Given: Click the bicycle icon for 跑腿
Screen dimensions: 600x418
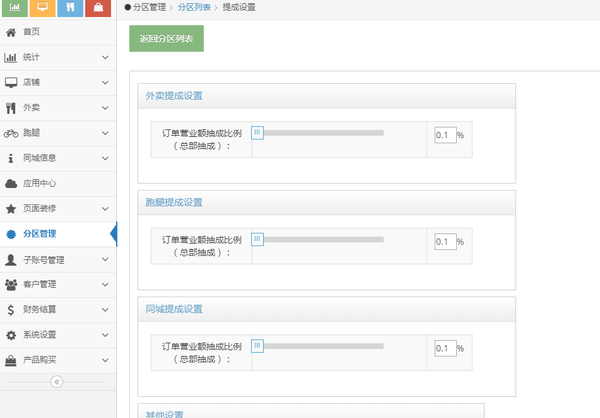Looking at the screenshot, I should point(11,133).
